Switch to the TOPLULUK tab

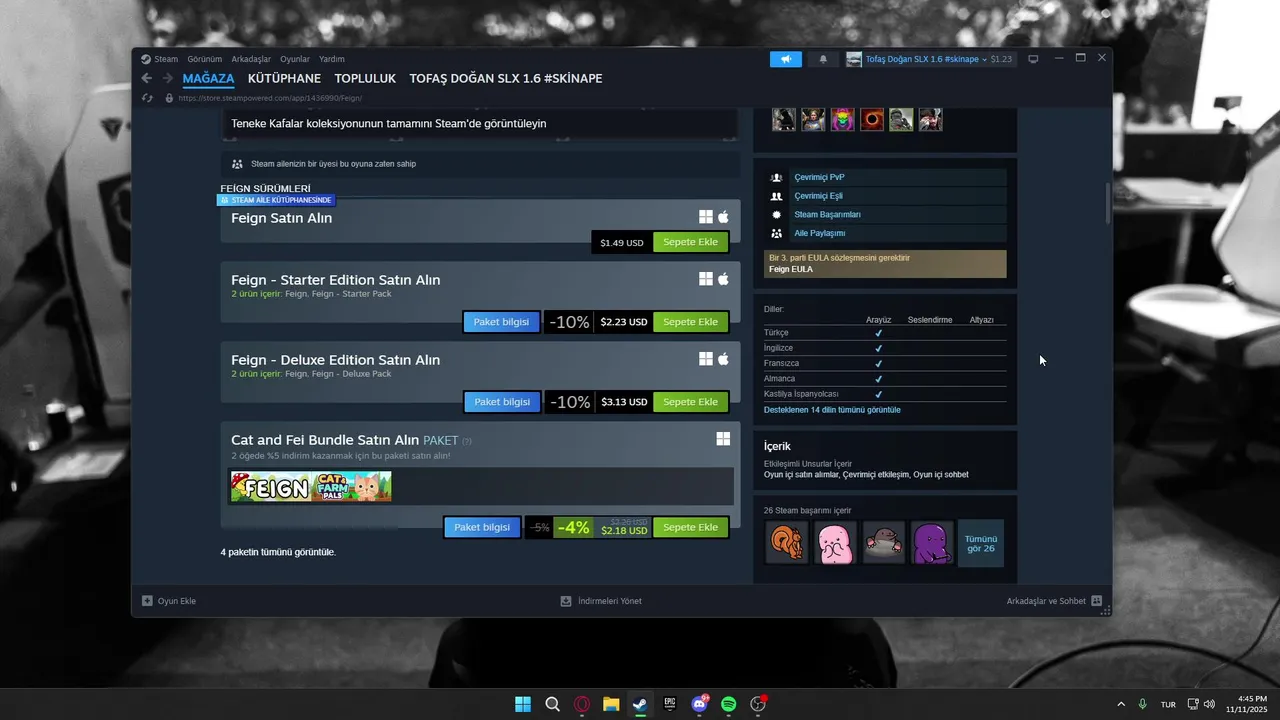(365, 78)
